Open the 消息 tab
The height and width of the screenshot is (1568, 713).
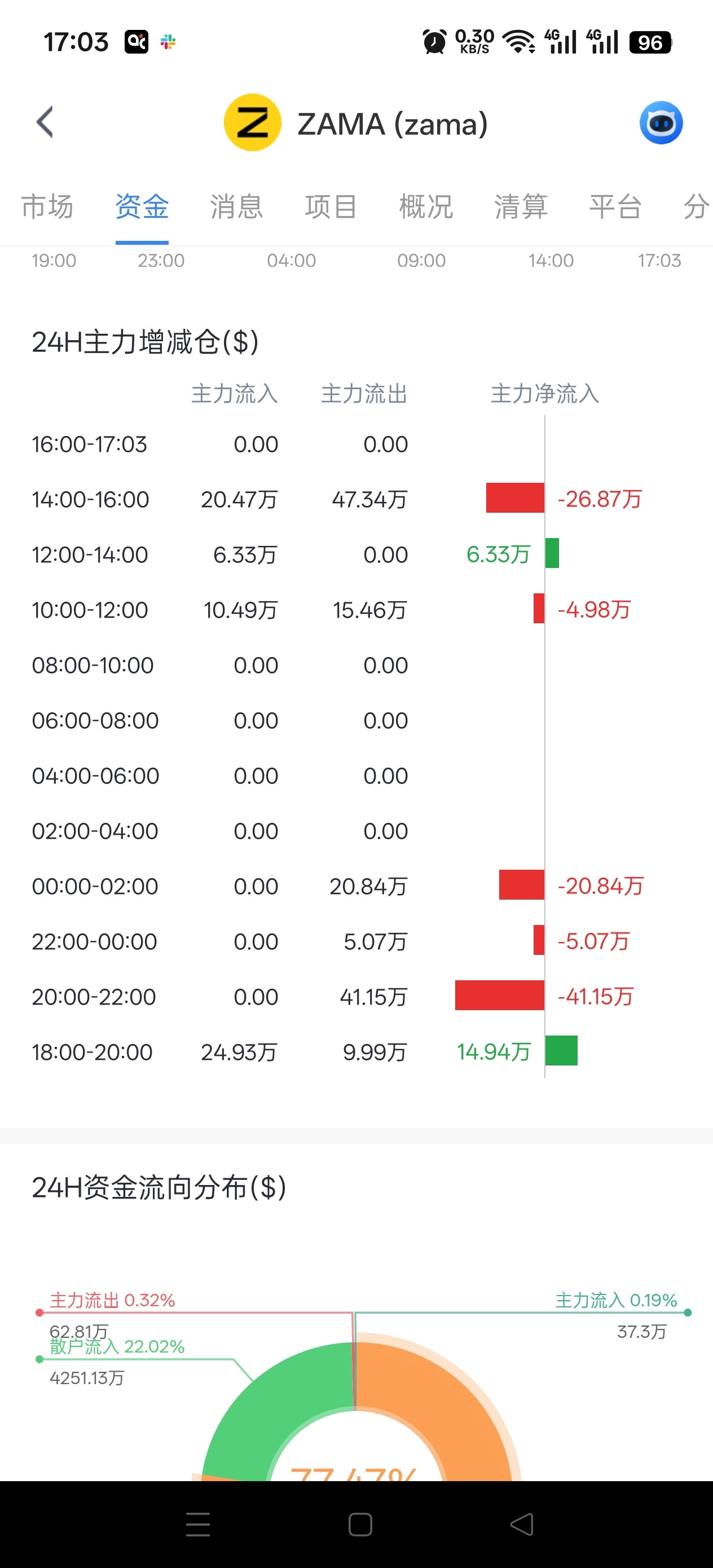(237, 206)
